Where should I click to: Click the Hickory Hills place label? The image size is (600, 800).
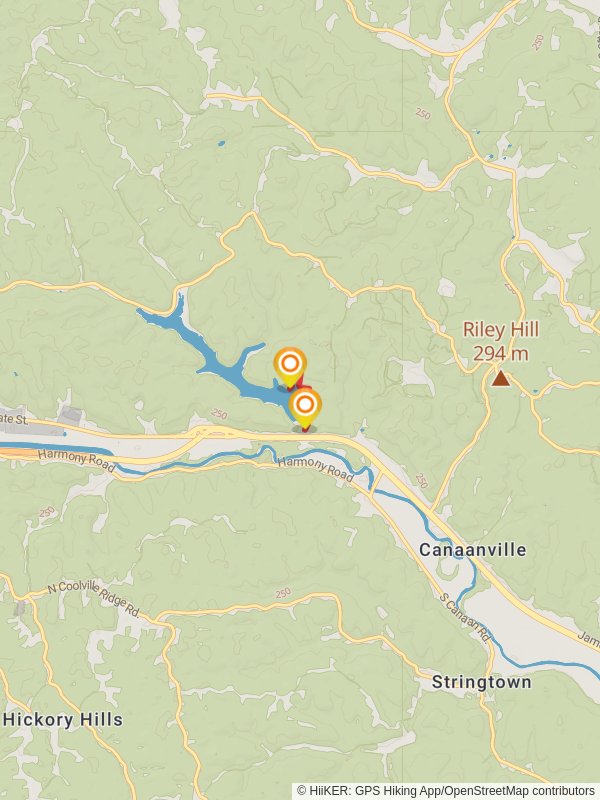[x=63, y=720]
